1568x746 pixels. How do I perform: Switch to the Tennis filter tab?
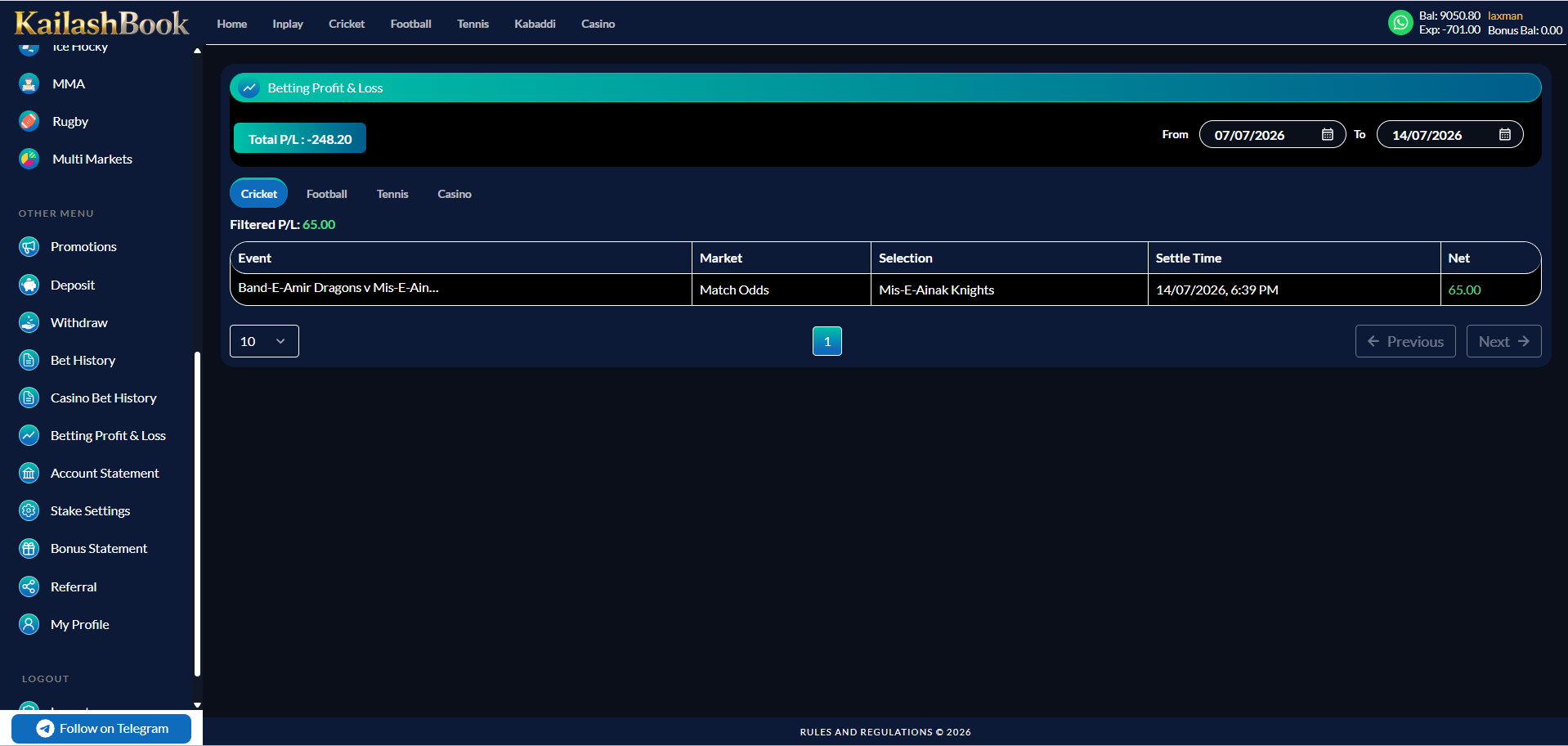(392, 194)
